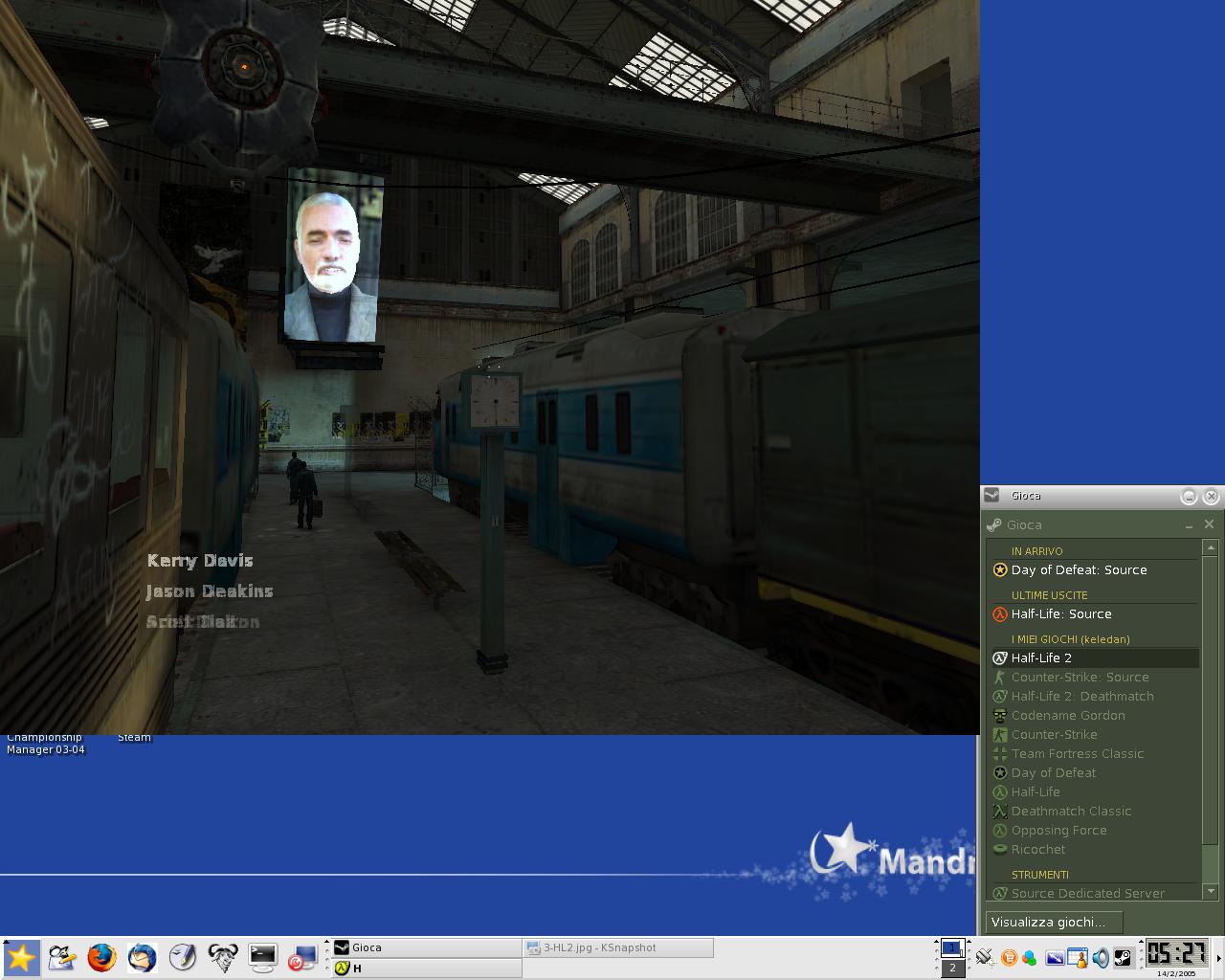Select Source Dedicated Server under STRUMENTI
The image size is (1225, 980).
pyautogui.click(x=1088, y=893)
